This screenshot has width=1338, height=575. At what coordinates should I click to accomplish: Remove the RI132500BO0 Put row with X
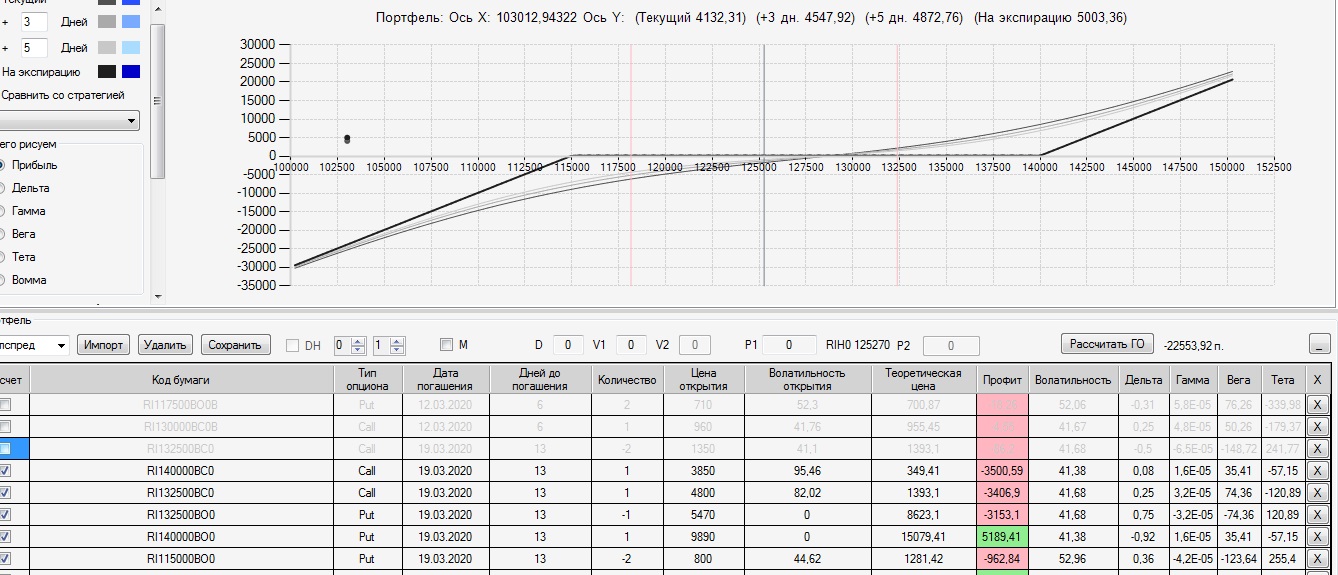tap(1318, 514)
